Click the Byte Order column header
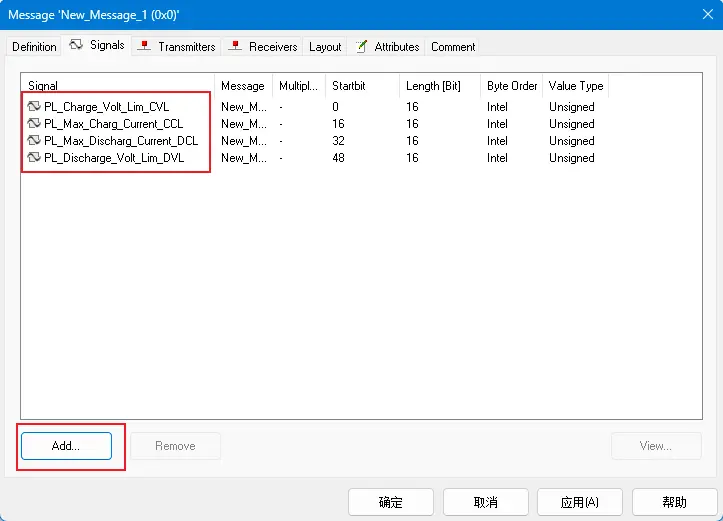This screenshot has height=521, width=723. [x=511, y=86]
